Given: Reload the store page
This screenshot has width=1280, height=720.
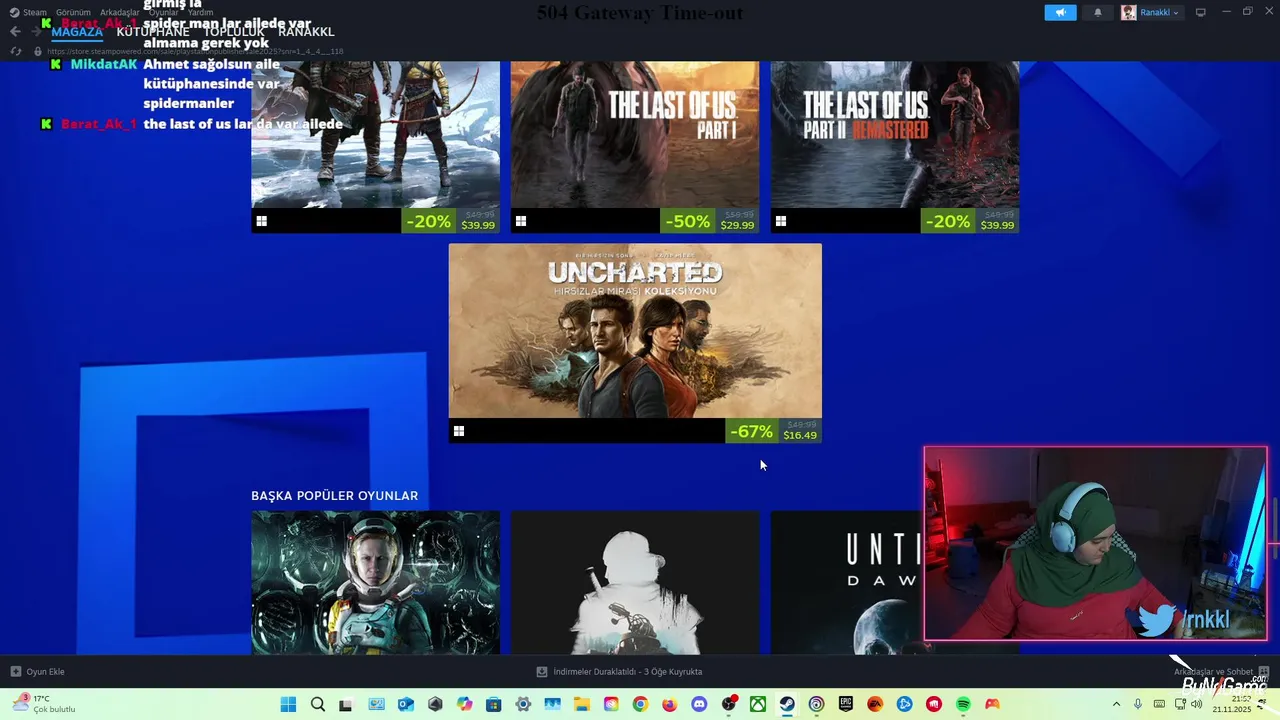Looking at the screenshot, I should [x=15, y=51].
